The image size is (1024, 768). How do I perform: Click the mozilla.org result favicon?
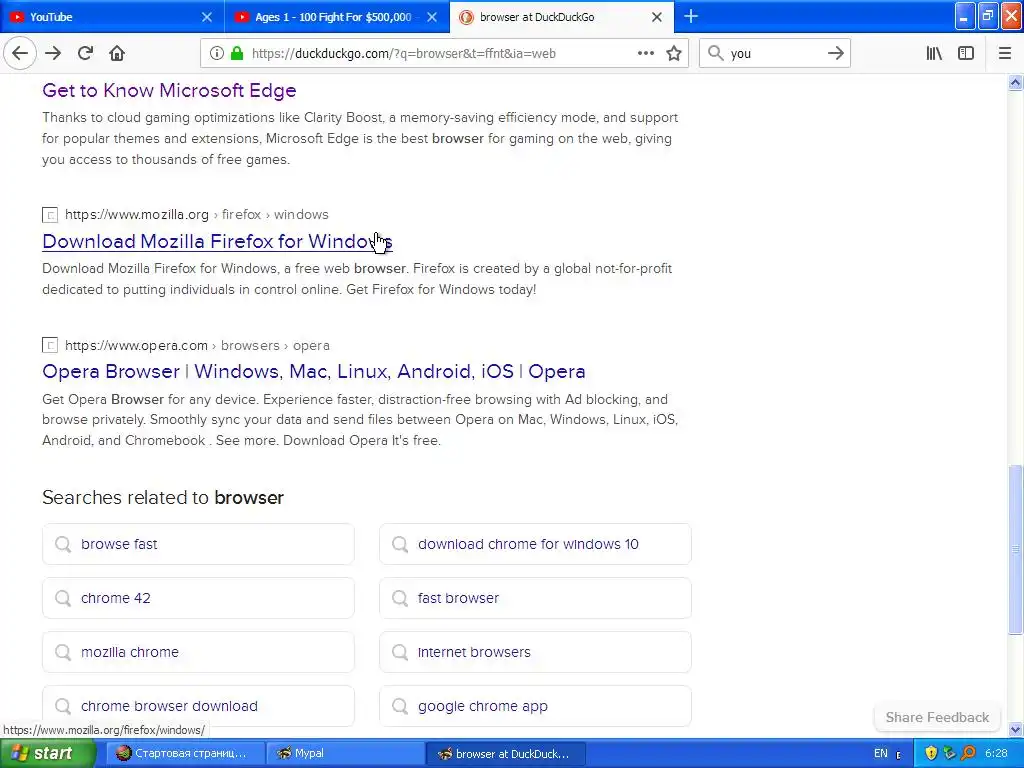pyautogui.click(x=50, y=215)
